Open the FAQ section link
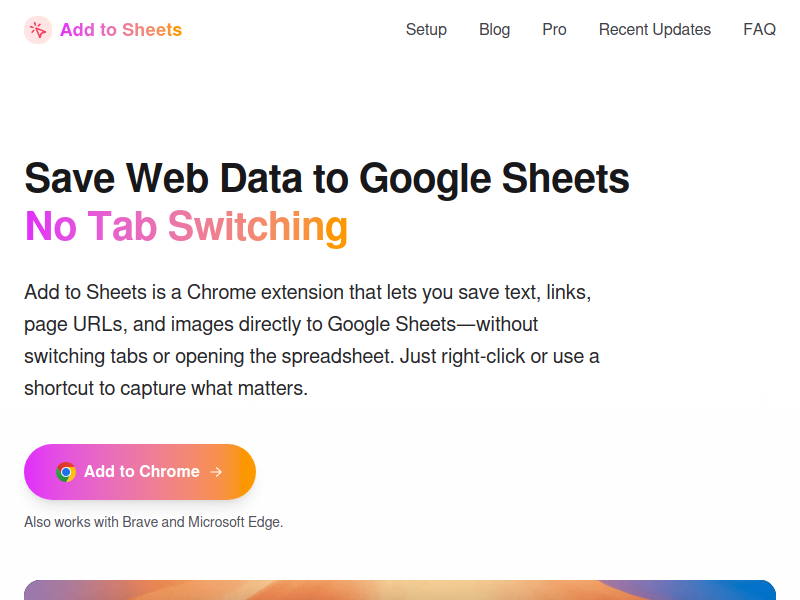 click(x=759, y=30)
